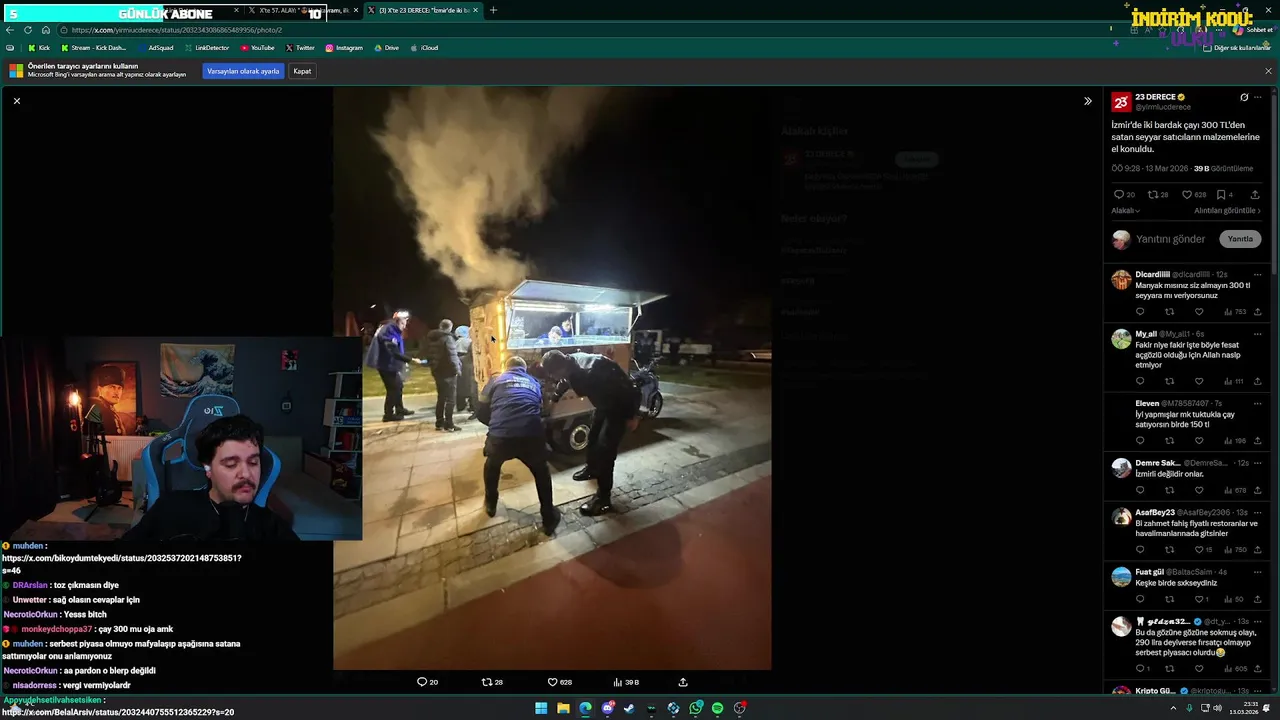
Task: Open more options on Eleven's reply
Action: tap(1258, 403)
